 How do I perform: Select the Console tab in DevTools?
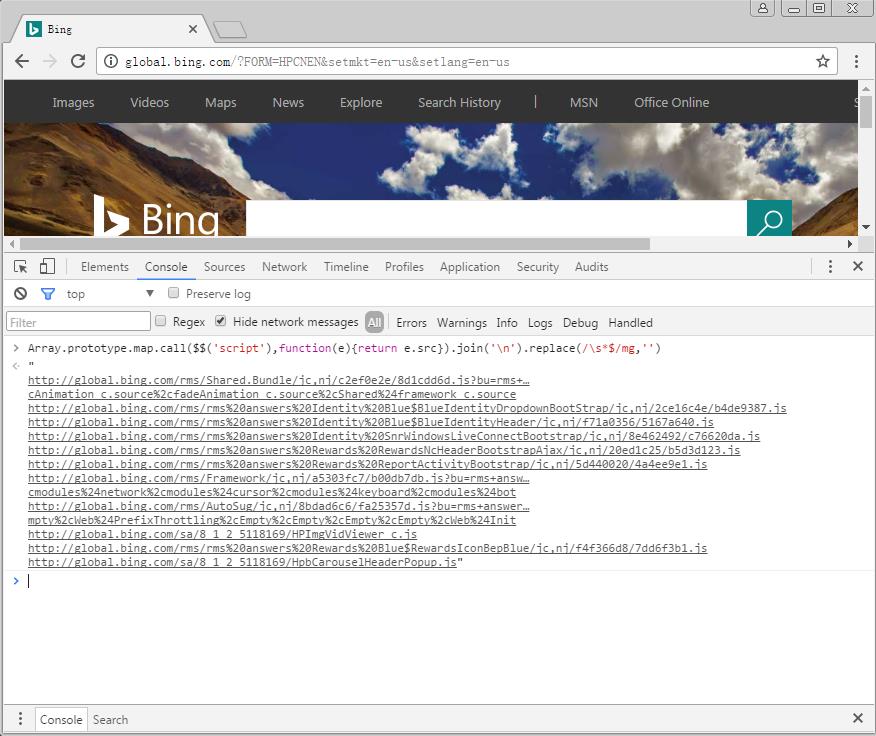(x=166, y=267)
